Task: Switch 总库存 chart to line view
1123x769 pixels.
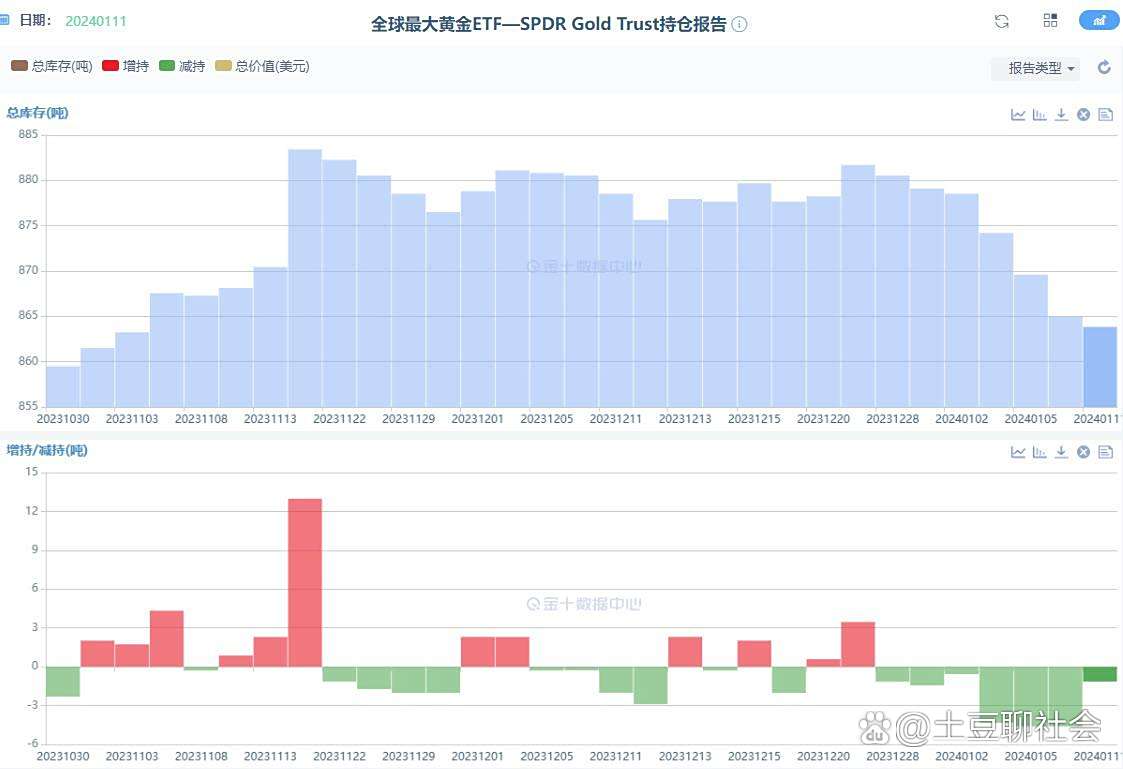Action: tap(1018, 115)
